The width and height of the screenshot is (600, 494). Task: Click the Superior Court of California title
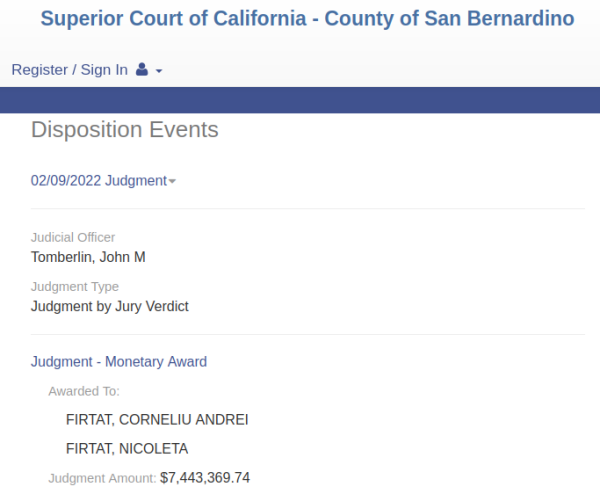pyautogui.click(x=307, y=18)
